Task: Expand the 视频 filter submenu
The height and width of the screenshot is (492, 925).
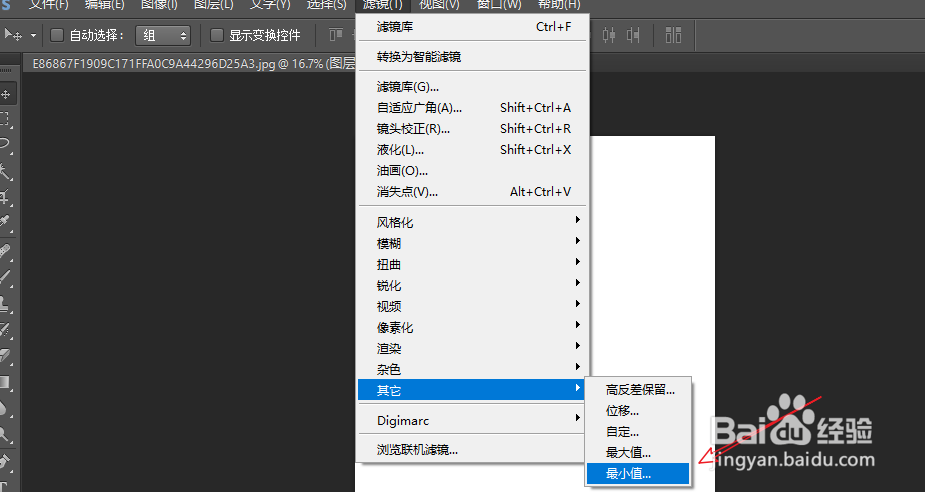Action: (471, 306)
